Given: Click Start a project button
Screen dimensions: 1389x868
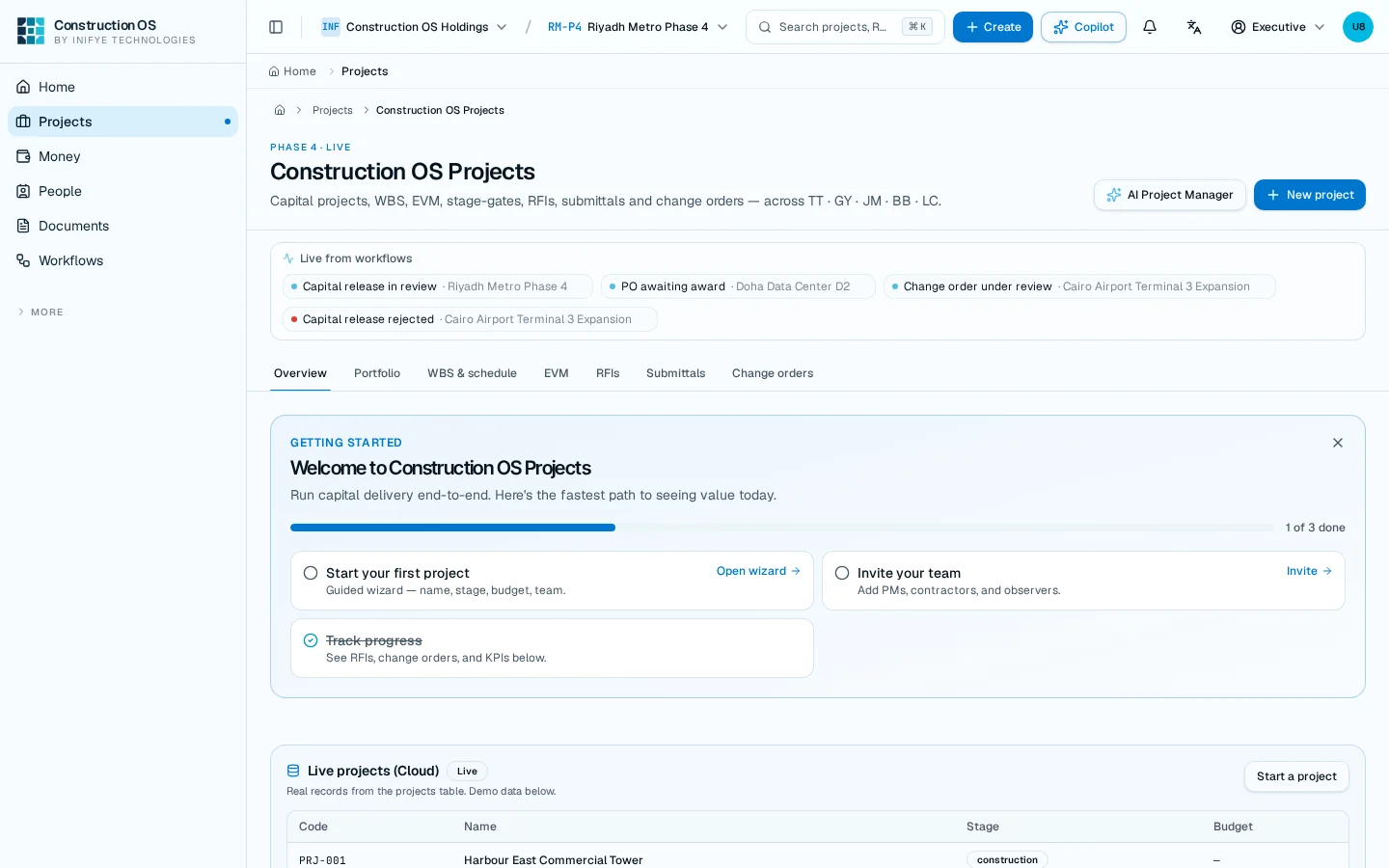Looking at the screenshot, I should [x=1296, y=776].
